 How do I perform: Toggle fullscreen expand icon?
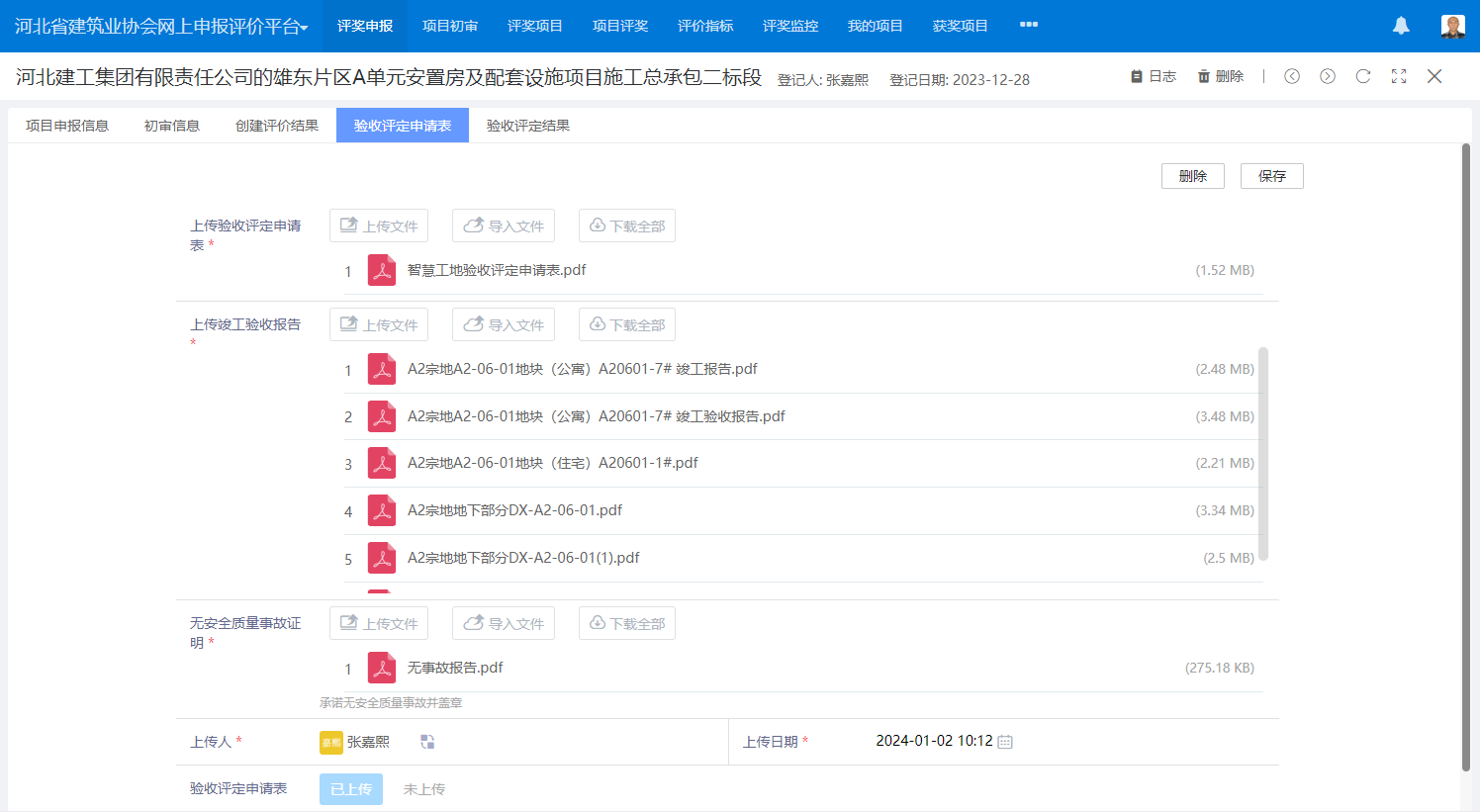coord(1399,76)
